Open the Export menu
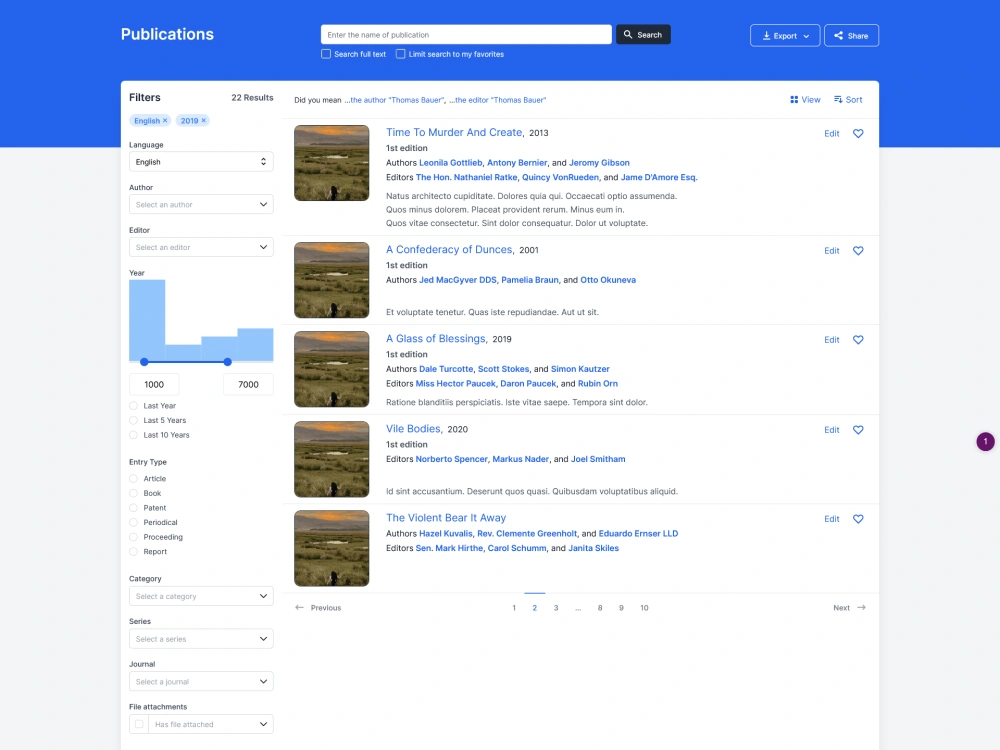1000x750 pixels. click(784, 34)
